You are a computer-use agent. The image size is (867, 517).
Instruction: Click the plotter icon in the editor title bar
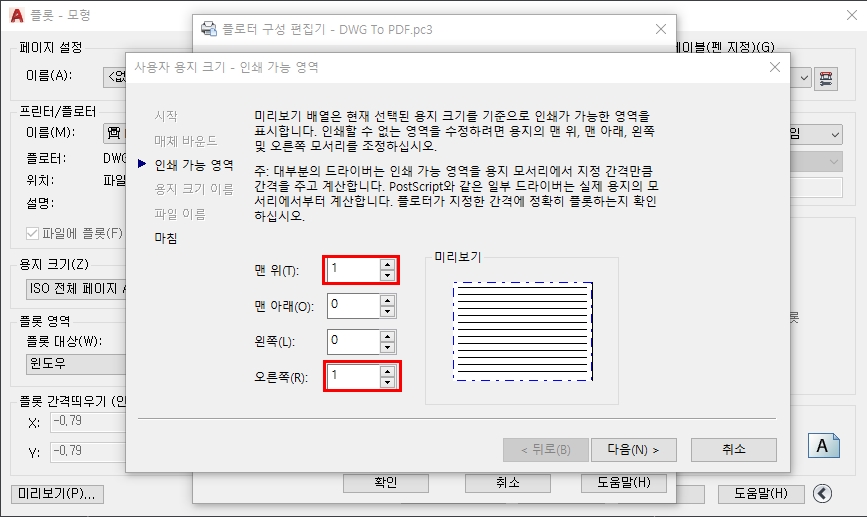tap(208, 29)
